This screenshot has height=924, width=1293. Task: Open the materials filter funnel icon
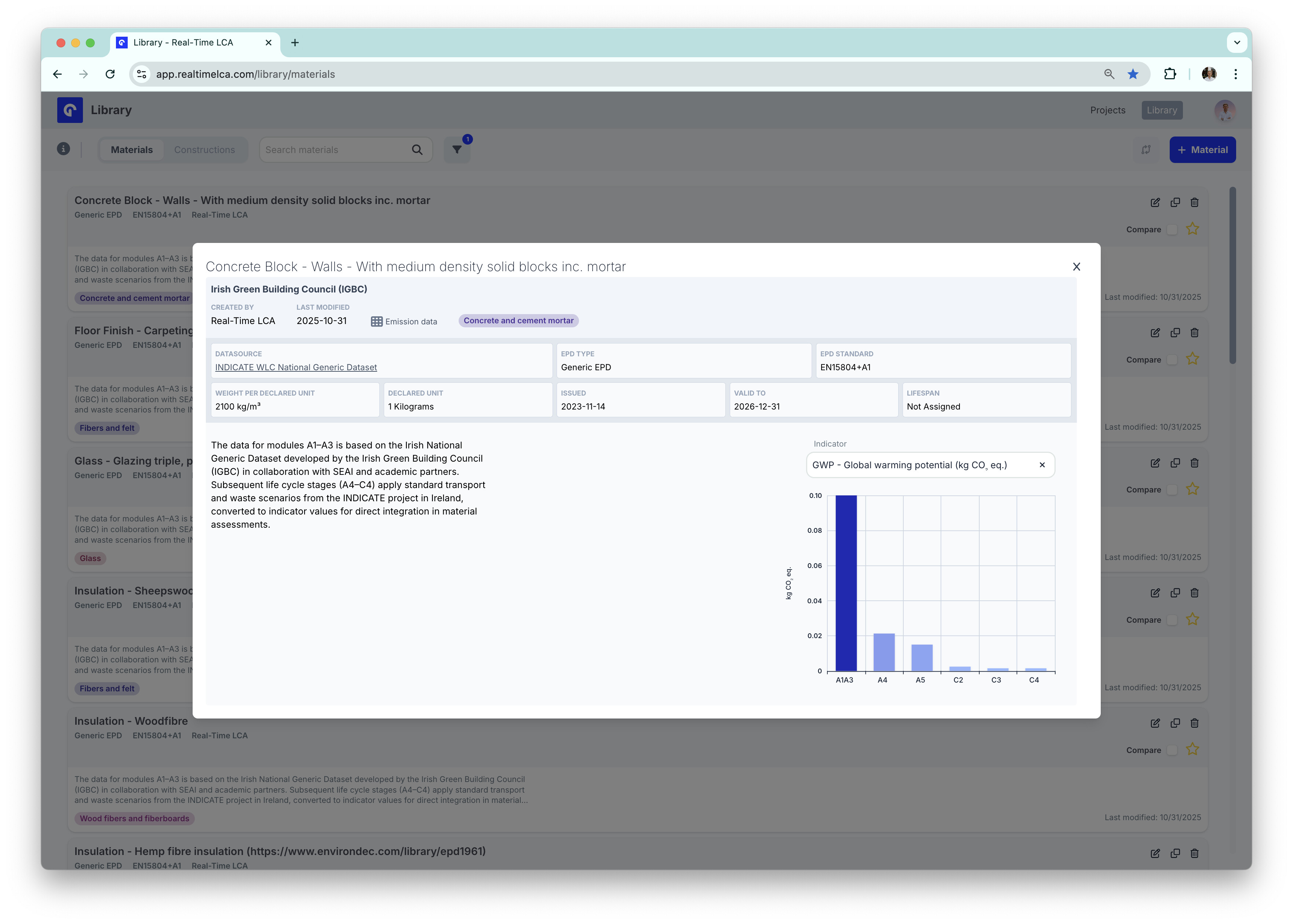point(457,150)
